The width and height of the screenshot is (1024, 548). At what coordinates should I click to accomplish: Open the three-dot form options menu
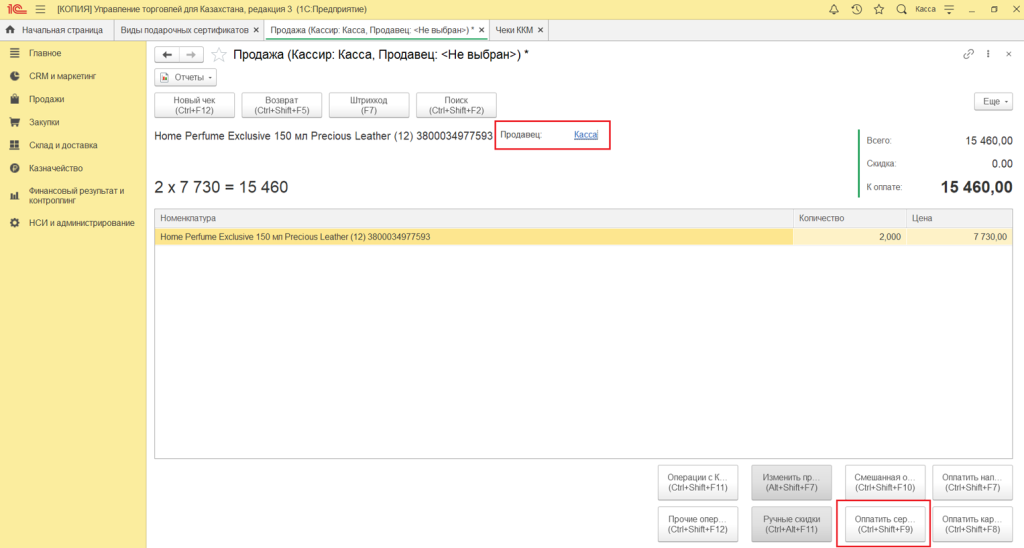[988, 54]
